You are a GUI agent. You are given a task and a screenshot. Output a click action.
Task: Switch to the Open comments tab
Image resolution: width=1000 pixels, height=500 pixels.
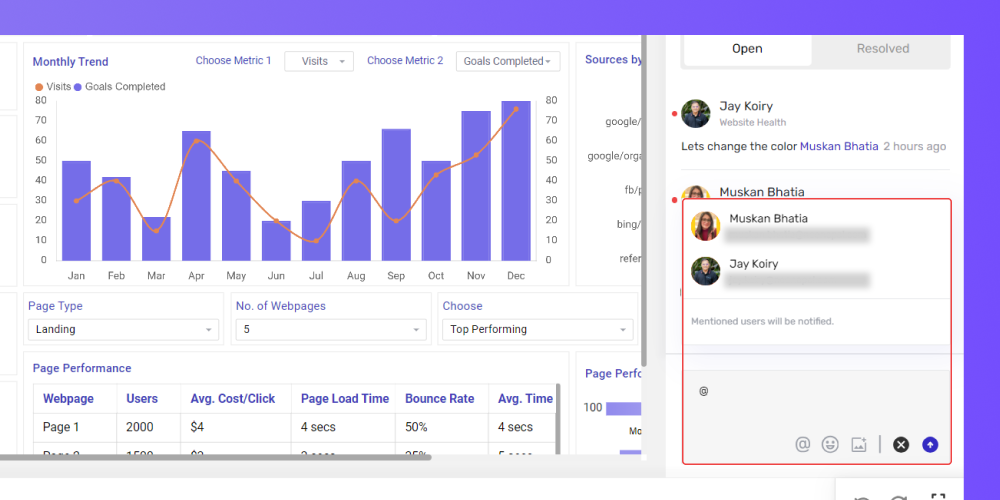coord(747,48)
